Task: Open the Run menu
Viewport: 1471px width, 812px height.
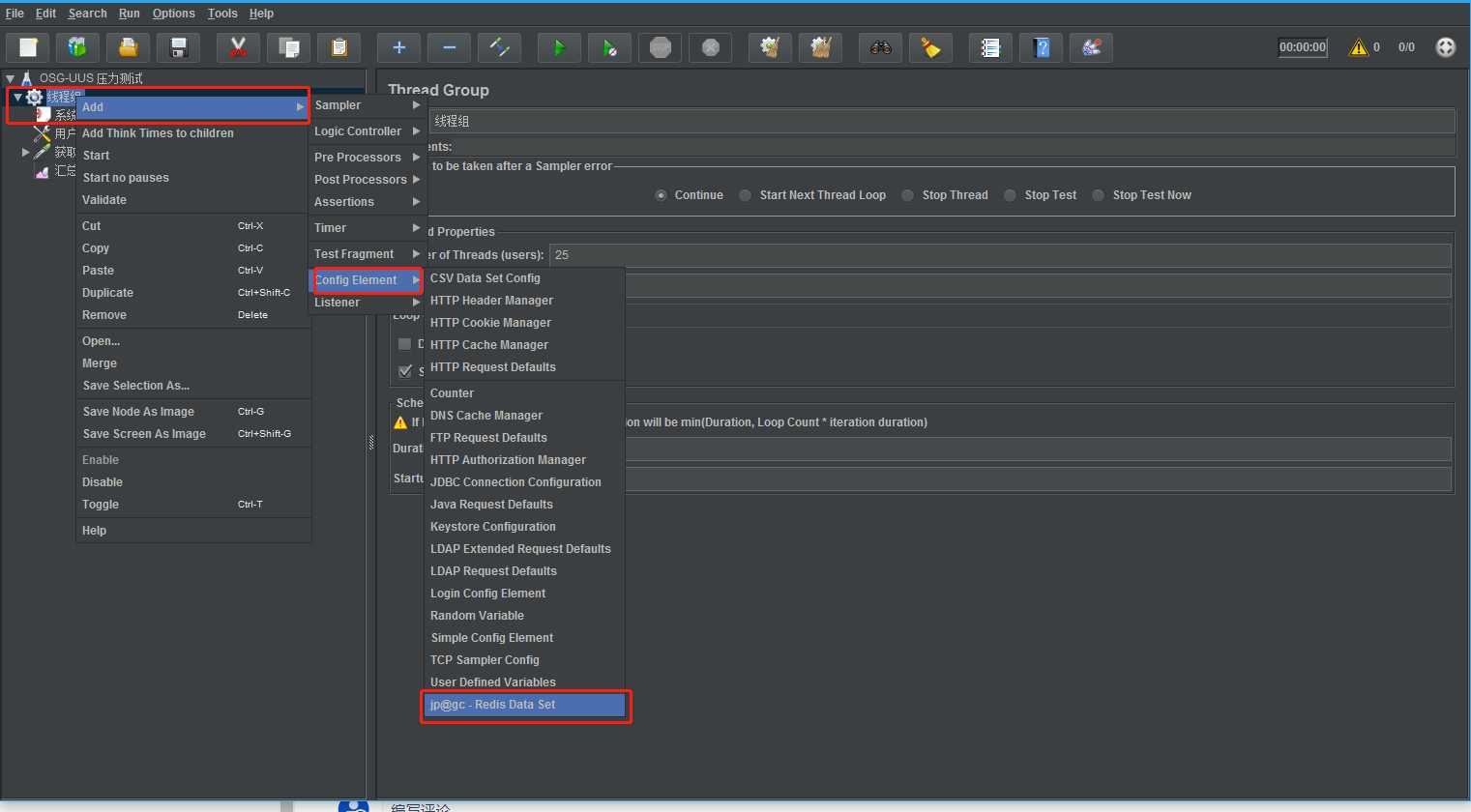Action: click(130, 14)
